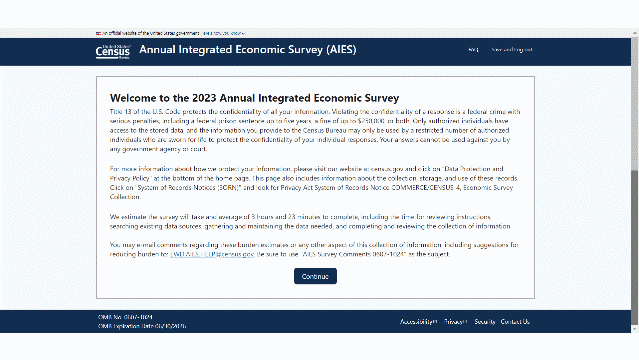Click the OMB expiration date text in the footer
Screen dimensions: 639x360
coord(142,326)
